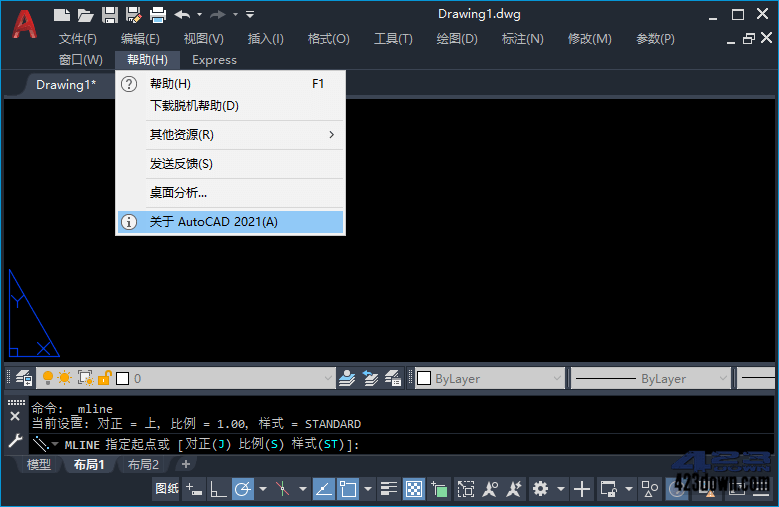Click the 图纸 paper space button
The width and height of the screenshot is (779, 507).
(167, 489)
